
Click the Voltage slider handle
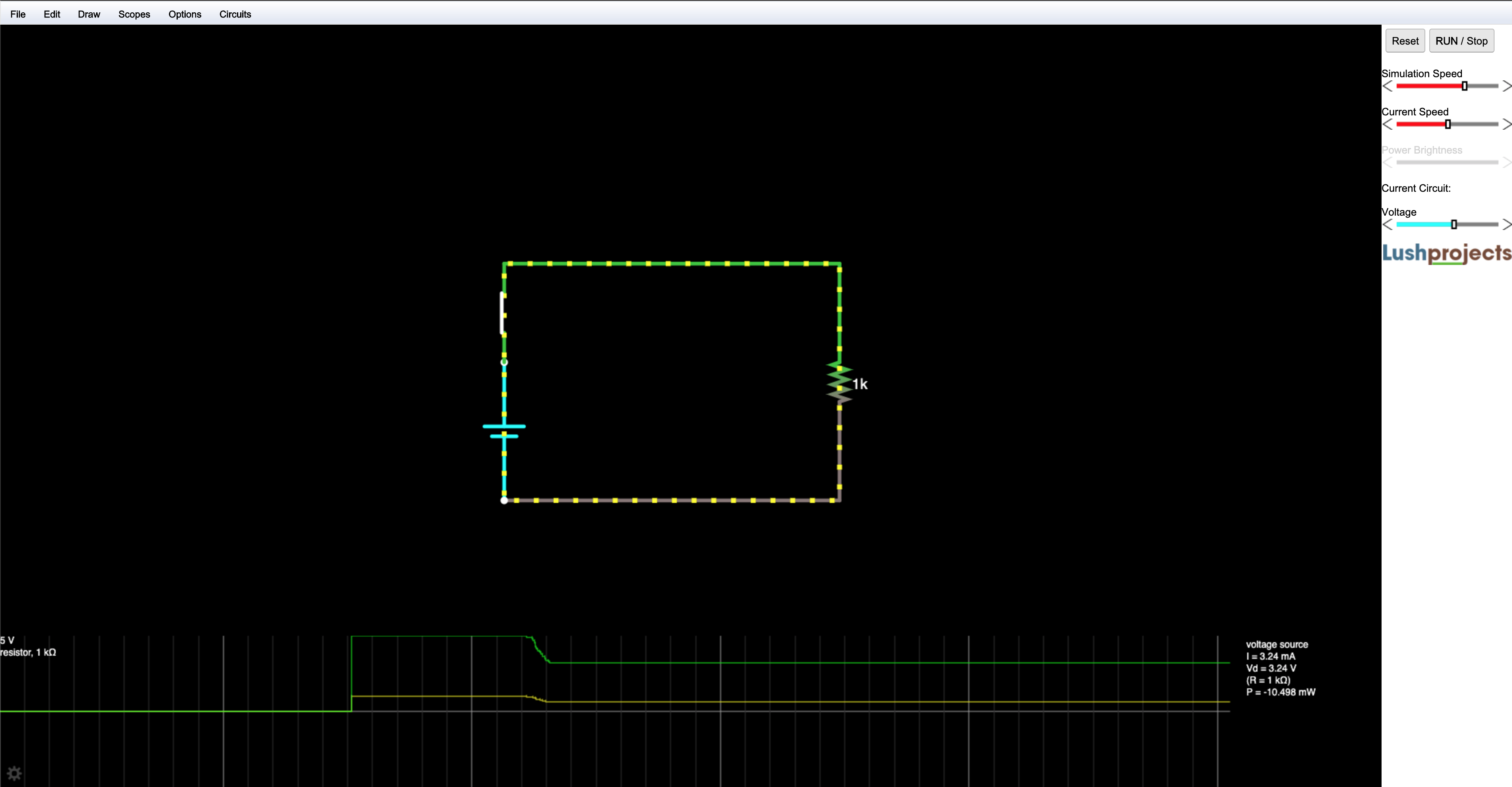click(x=1454, y=224)
